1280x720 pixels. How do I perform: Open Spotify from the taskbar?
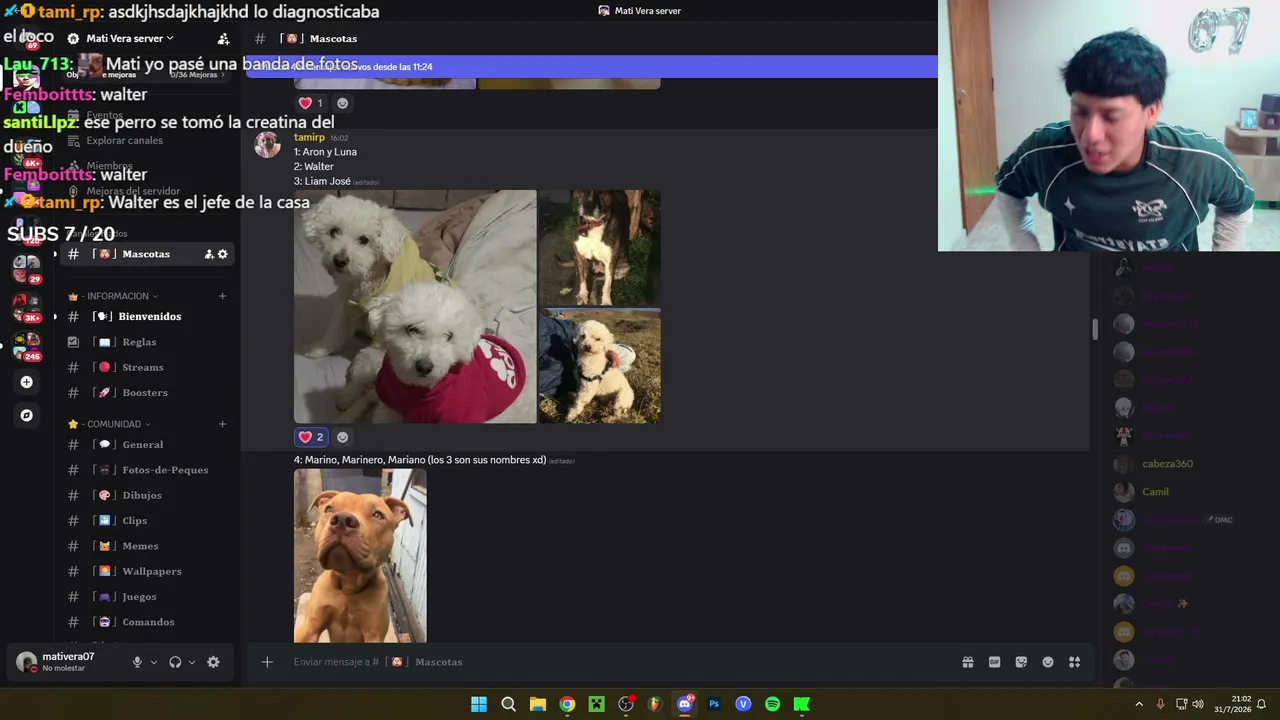772,704
